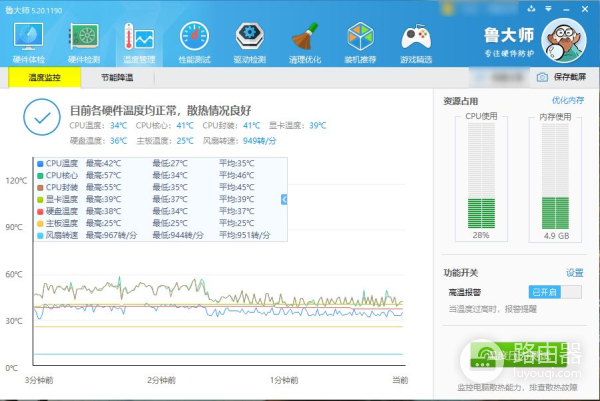Screen dimensions: 600x401
Task: Toggle 风扇转速 light-blue legend swatch
Action: tap(40, 235)
